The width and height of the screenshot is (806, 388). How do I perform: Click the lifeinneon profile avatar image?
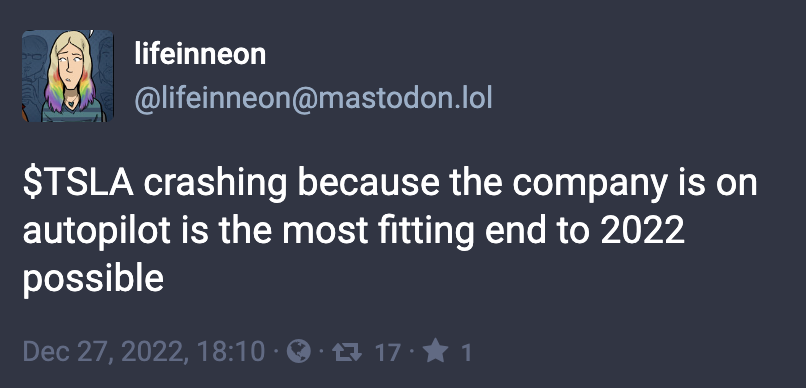pos(67,76)
